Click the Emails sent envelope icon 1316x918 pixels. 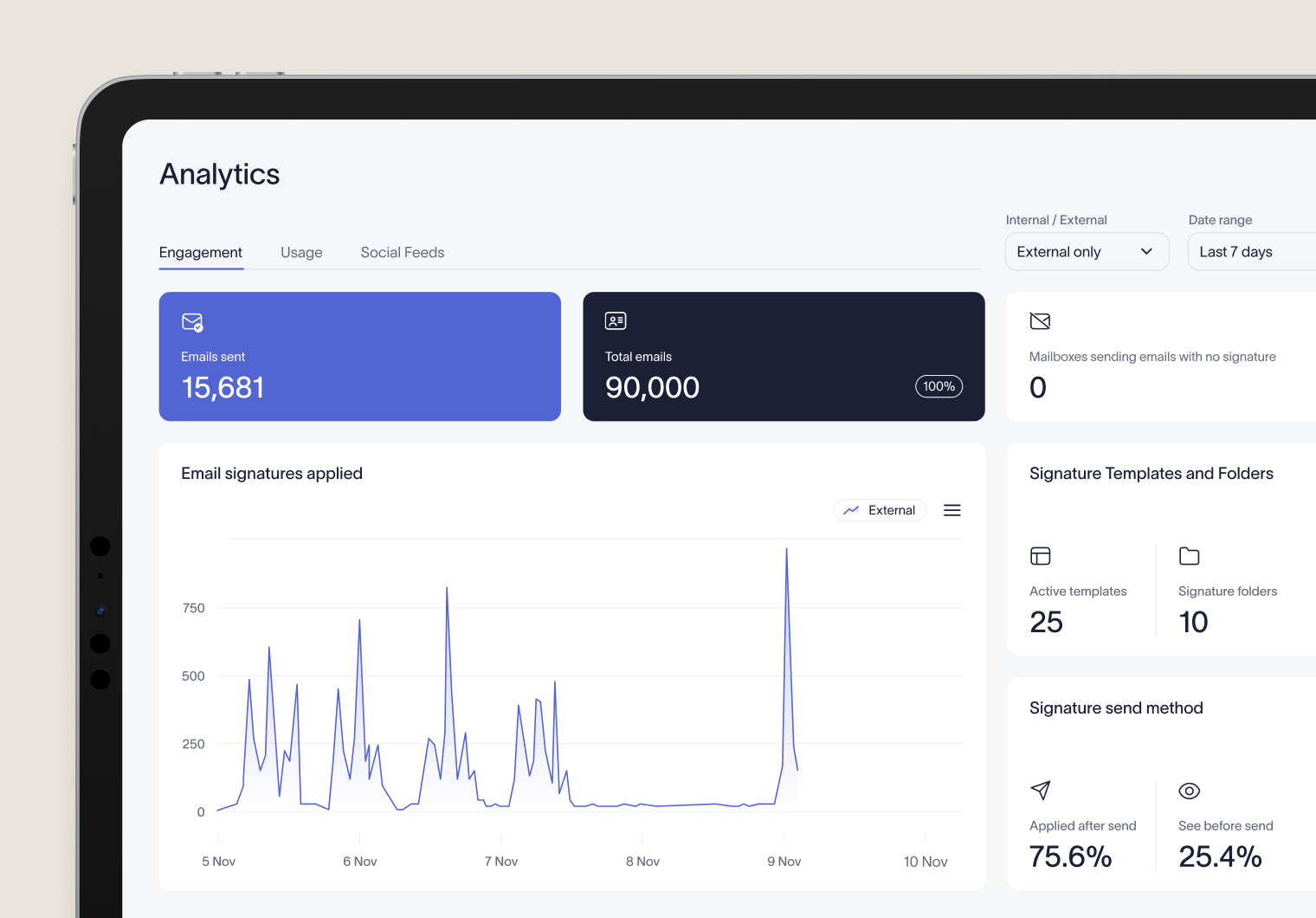(x=191, y=321)
